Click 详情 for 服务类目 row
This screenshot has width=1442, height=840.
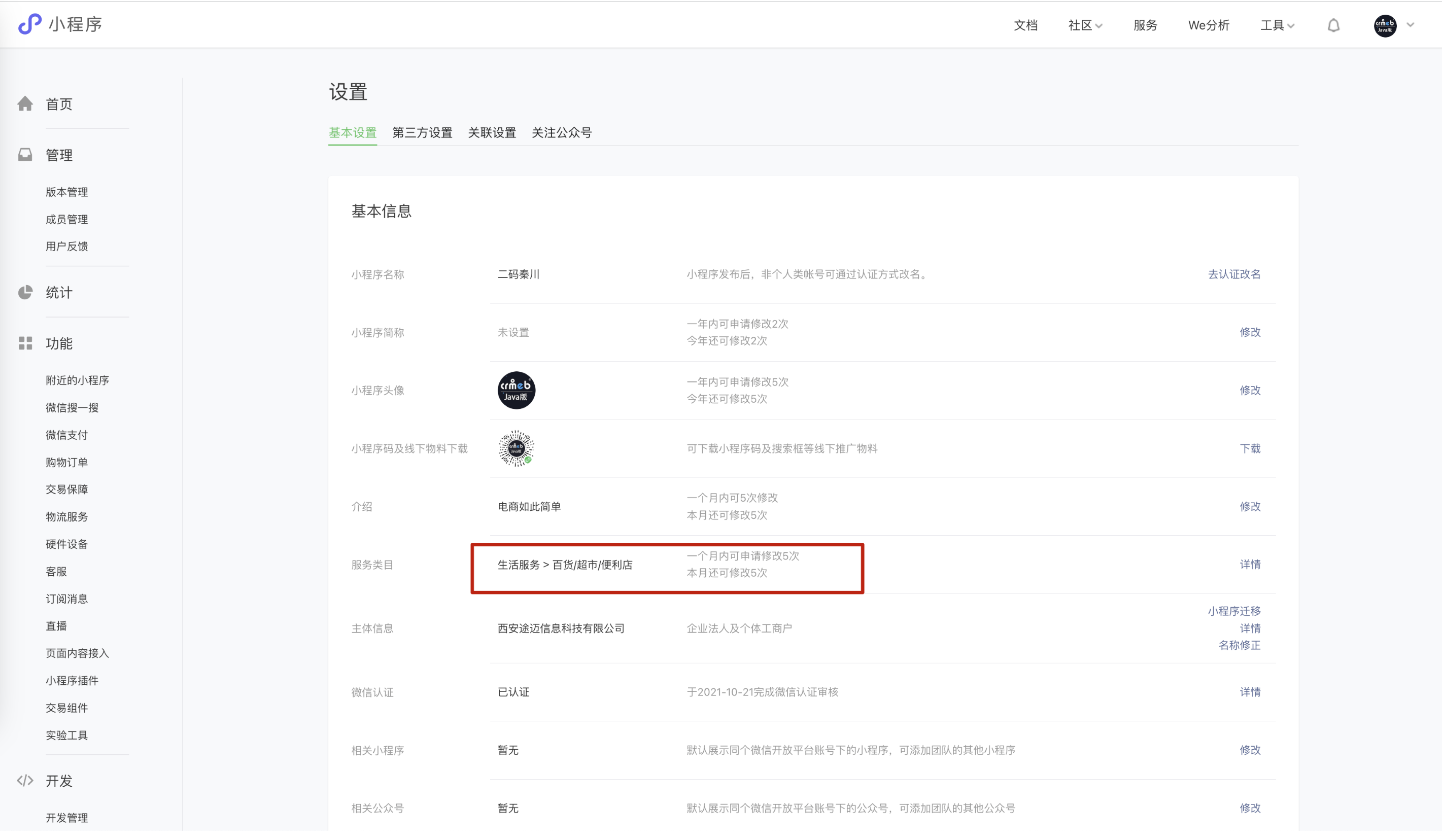click(1250, 564)
